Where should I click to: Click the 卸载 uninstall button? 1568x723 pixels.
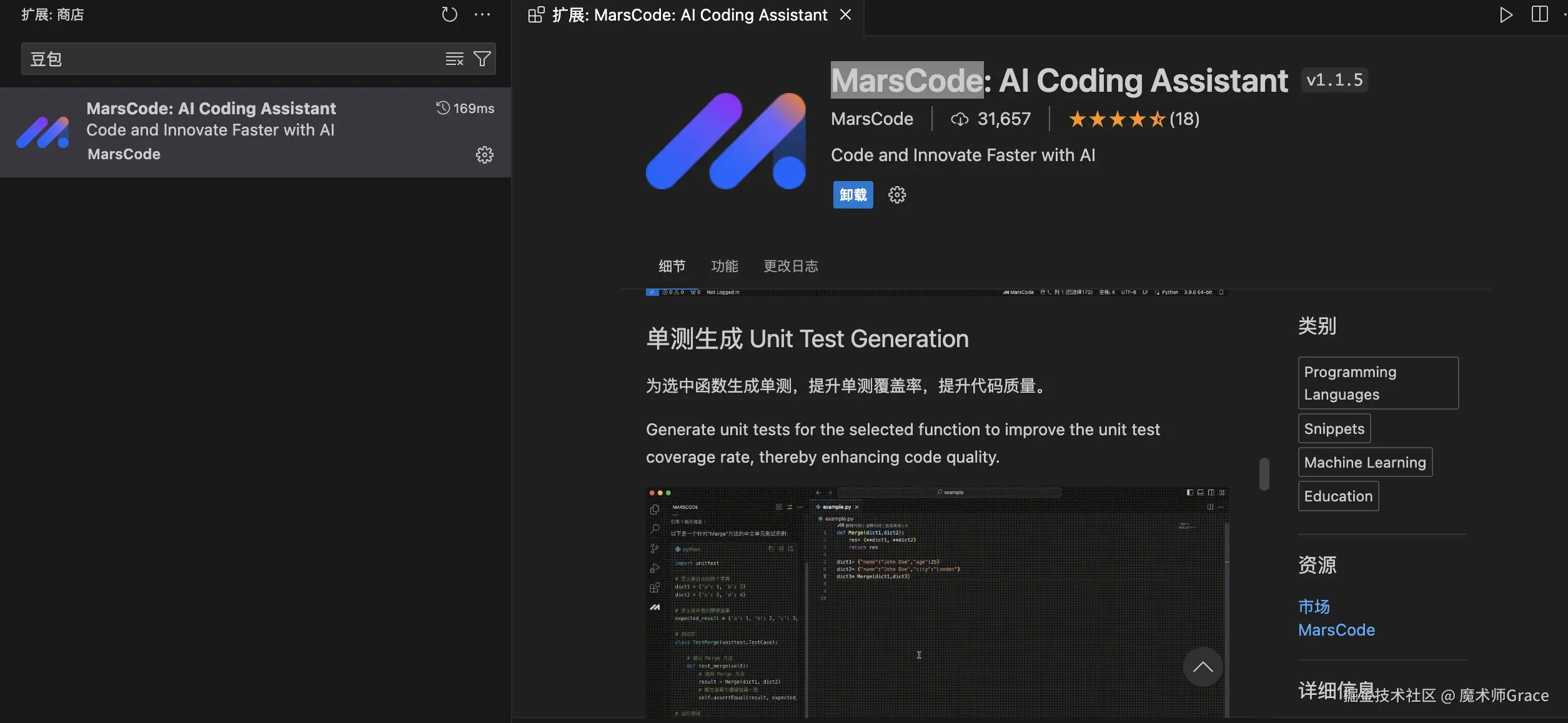click(853, 195)
